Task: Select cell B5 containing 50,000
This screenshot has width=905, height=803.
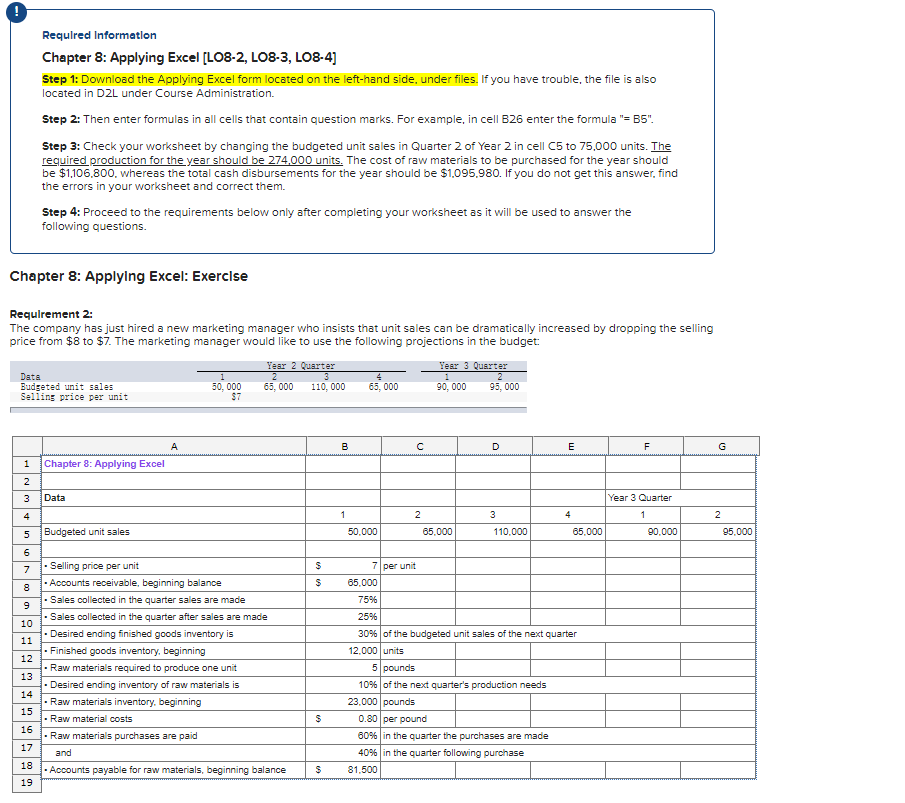Action: pyautogui.click(x=347, y=531)
